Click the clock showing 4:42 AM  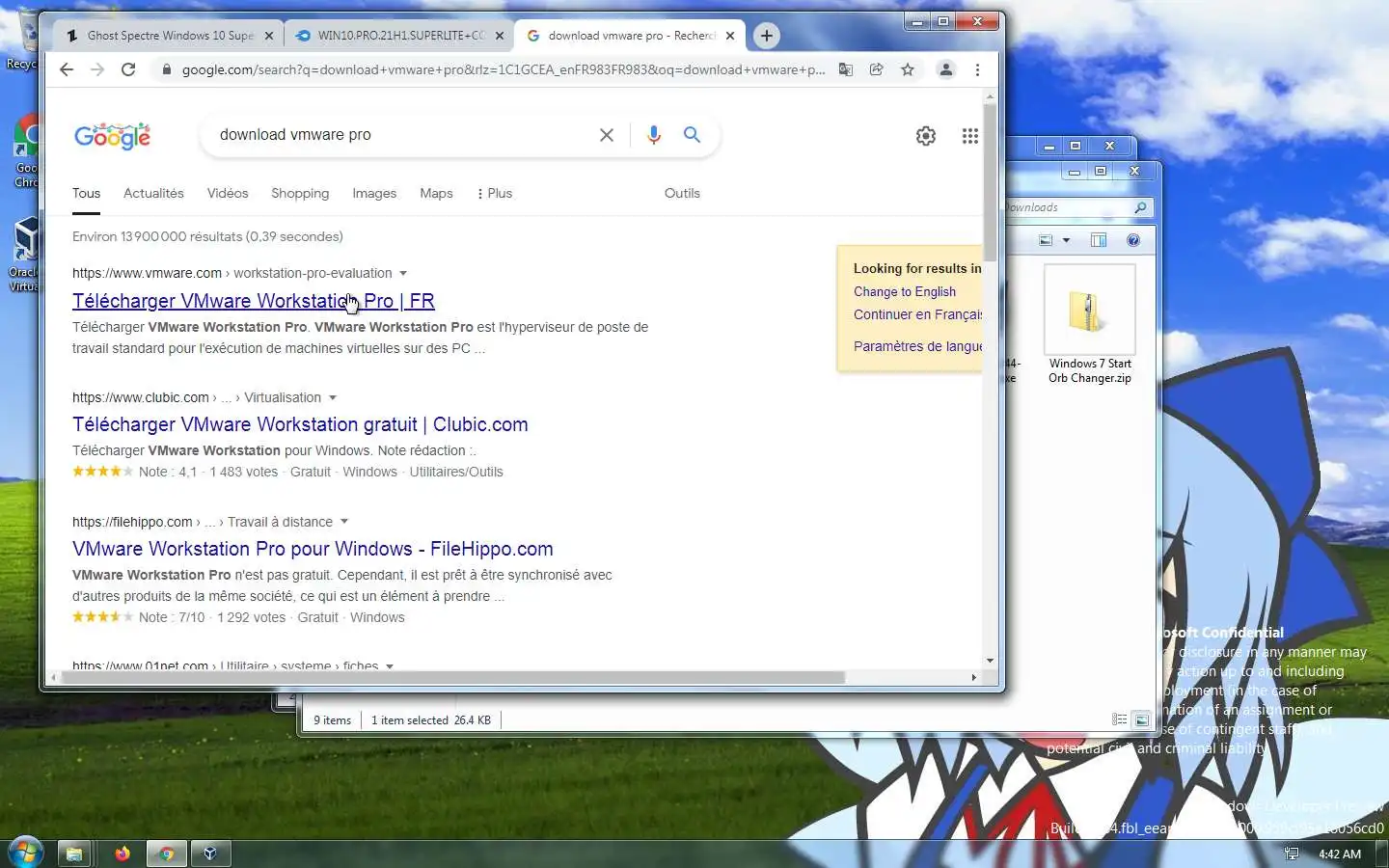pos(1339,854)
